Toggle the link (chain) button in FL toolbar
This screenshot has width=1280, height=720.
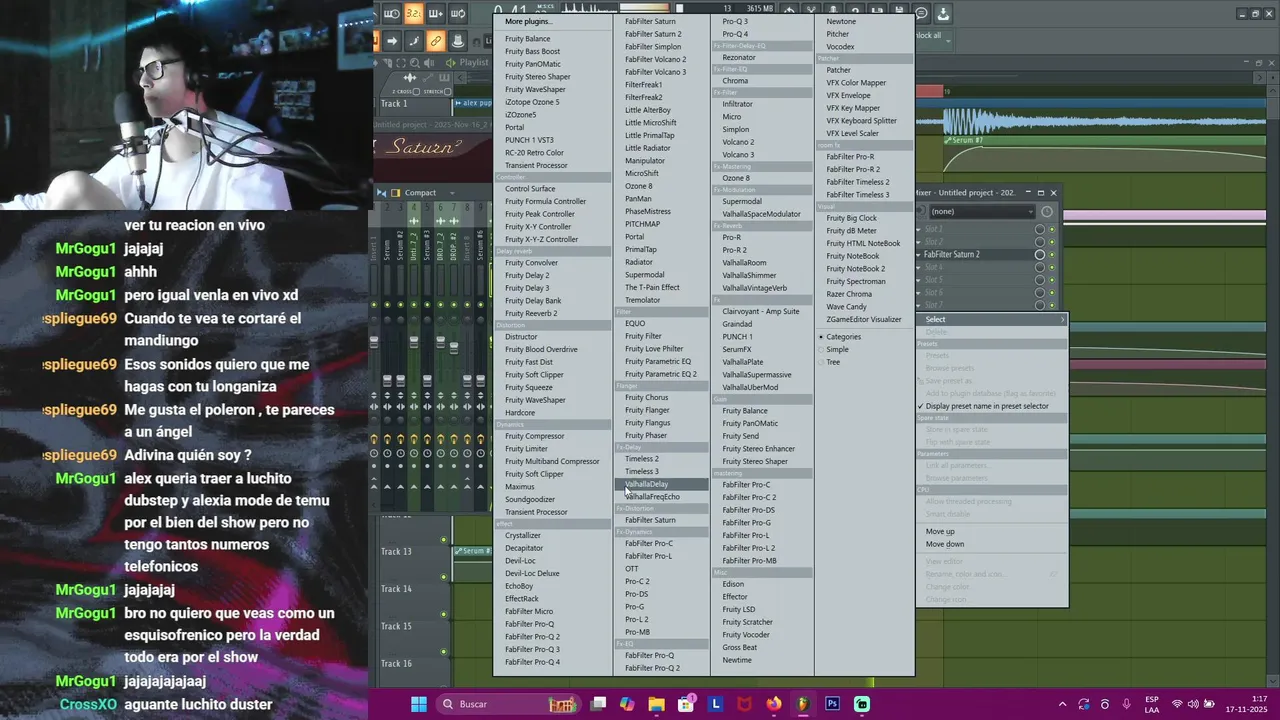coord(435,41)
